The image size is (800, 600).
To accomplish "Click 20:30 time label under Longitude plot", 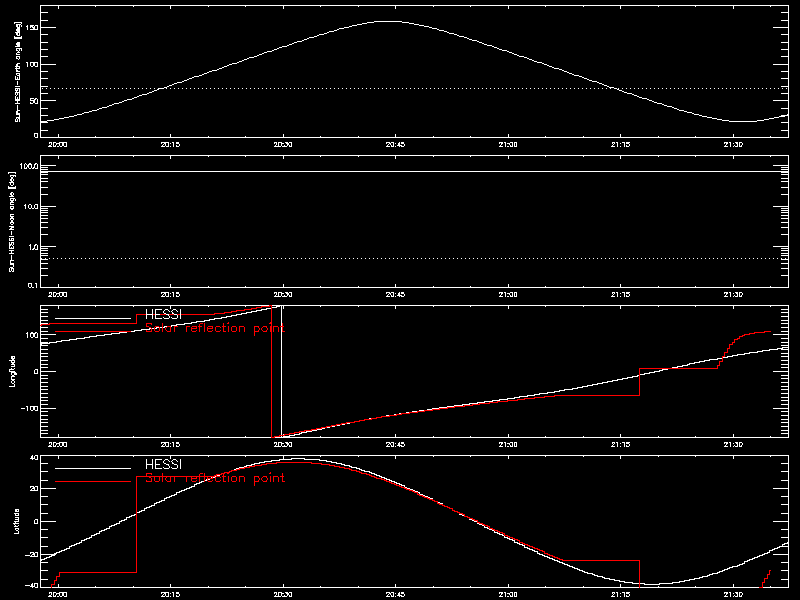I will [x=283, y=445].
